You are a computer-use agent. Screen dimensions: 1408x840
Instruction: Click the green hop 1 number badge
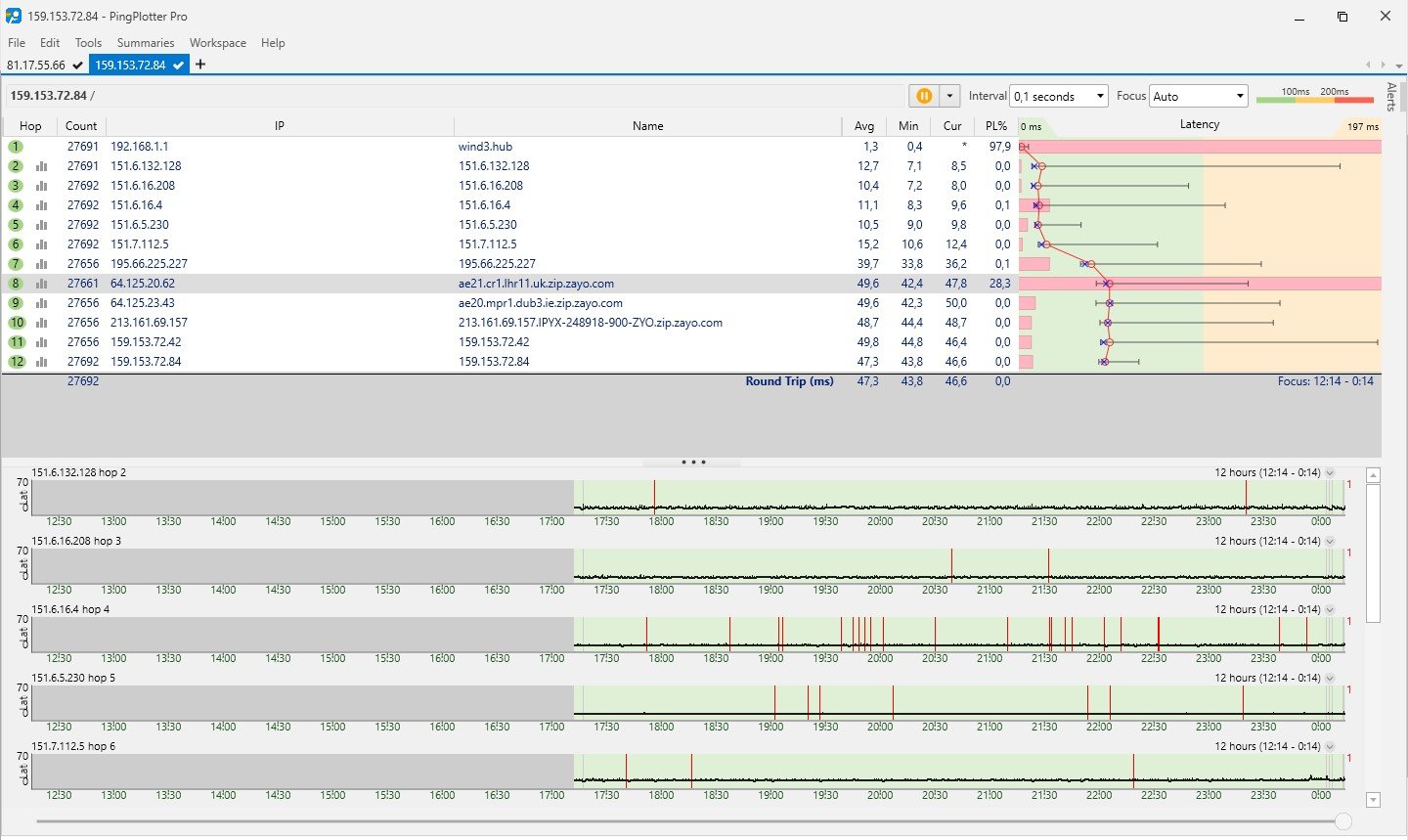(16, 147)
